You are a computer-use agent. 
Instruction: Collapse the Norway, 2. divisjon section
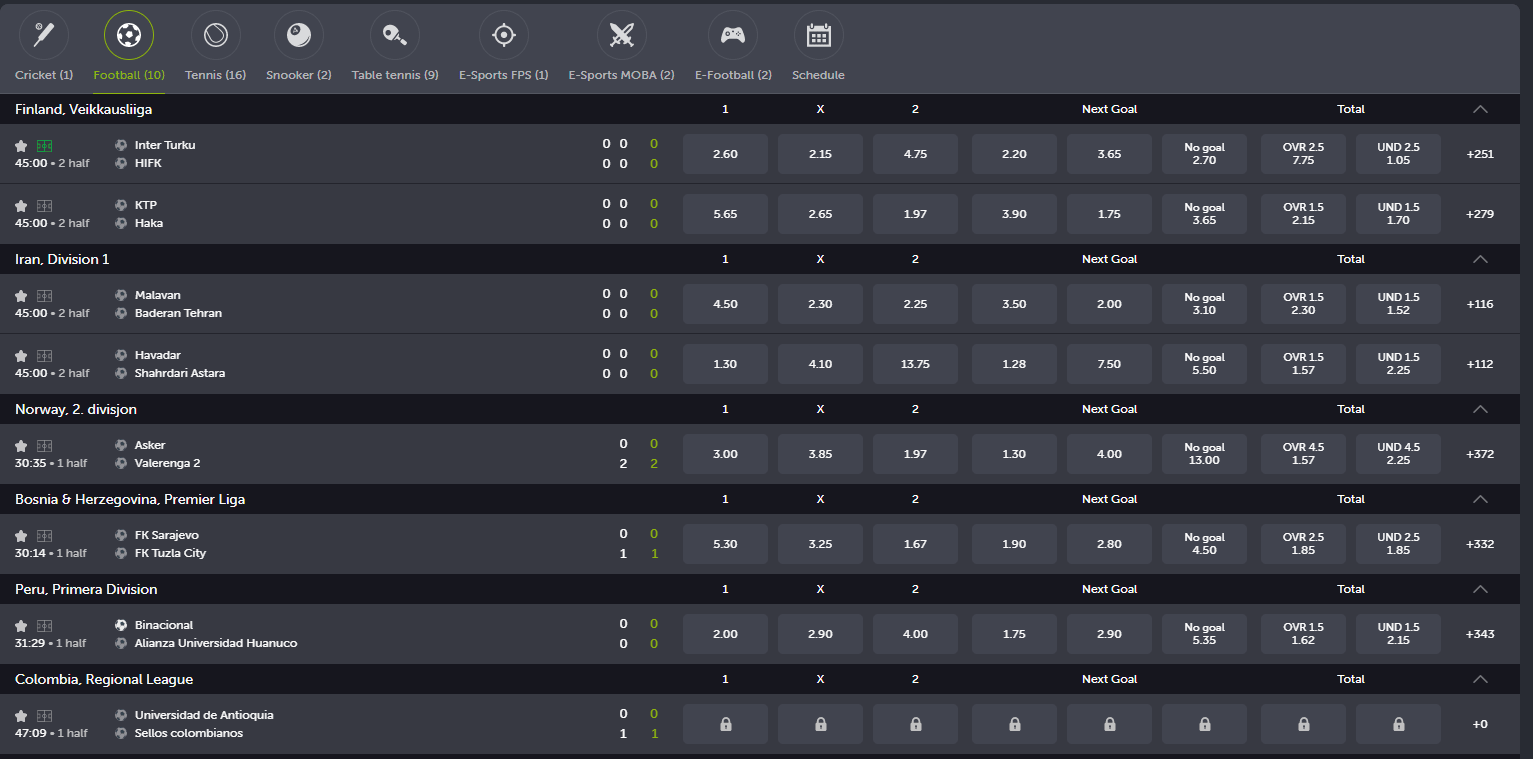tap(1480, 409)
